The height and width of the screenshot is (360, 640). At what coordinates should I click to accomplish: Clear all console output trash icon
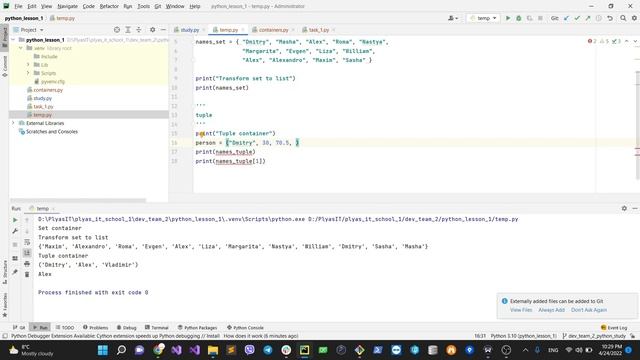click(x=27, y=274)
